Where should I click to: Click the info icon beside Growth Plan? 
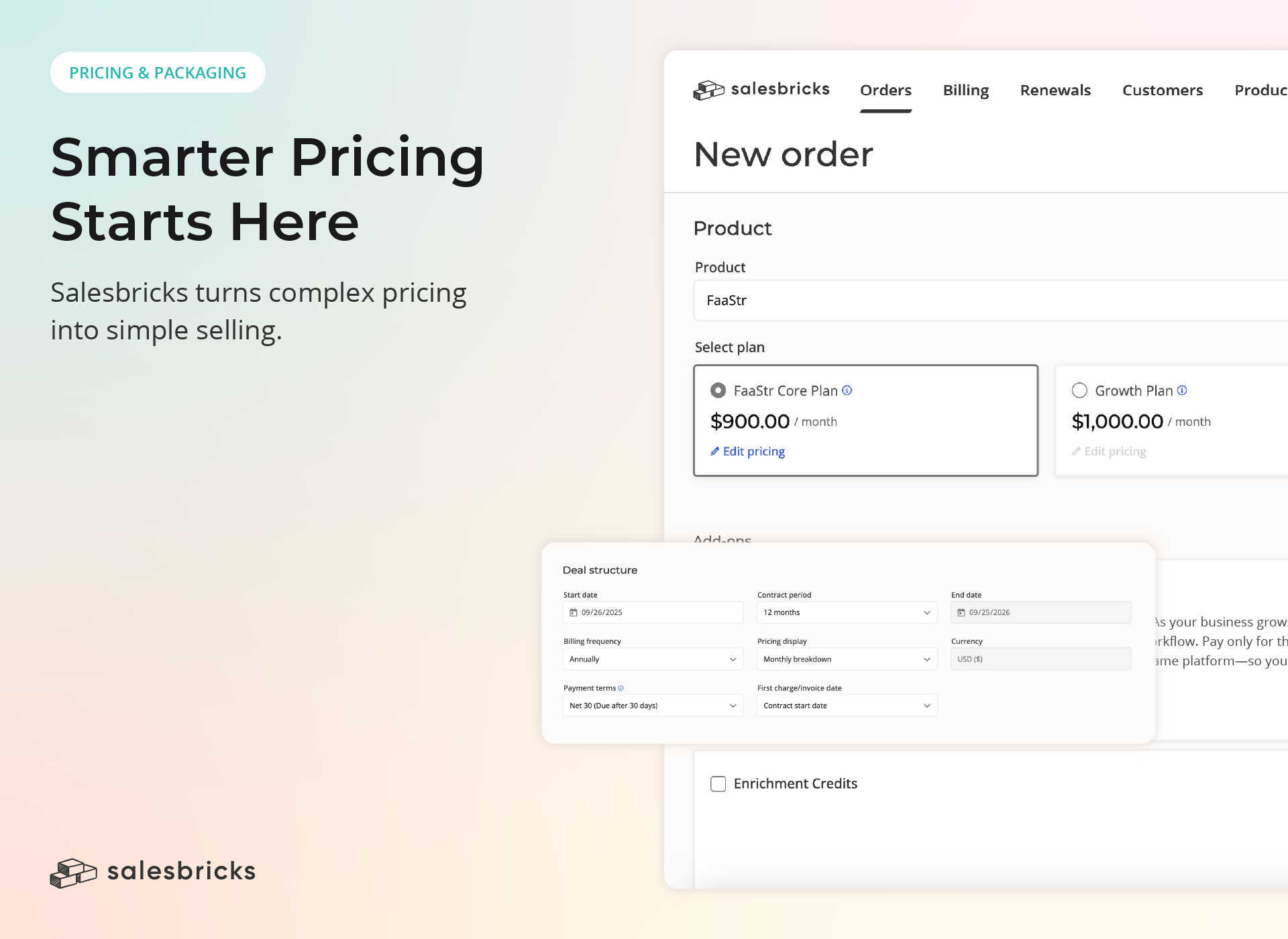click(1182, 390)
